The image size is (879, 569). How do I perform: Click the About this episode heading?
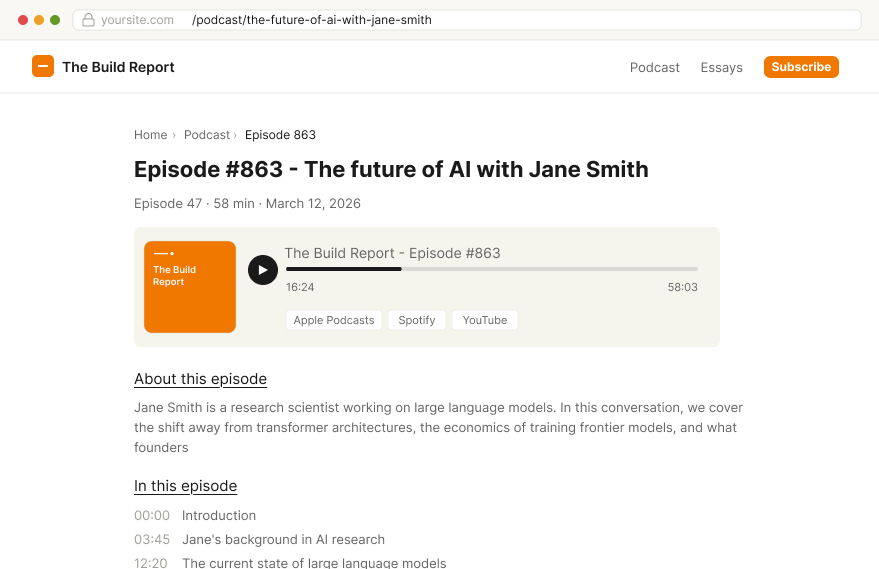coord(200,379)
